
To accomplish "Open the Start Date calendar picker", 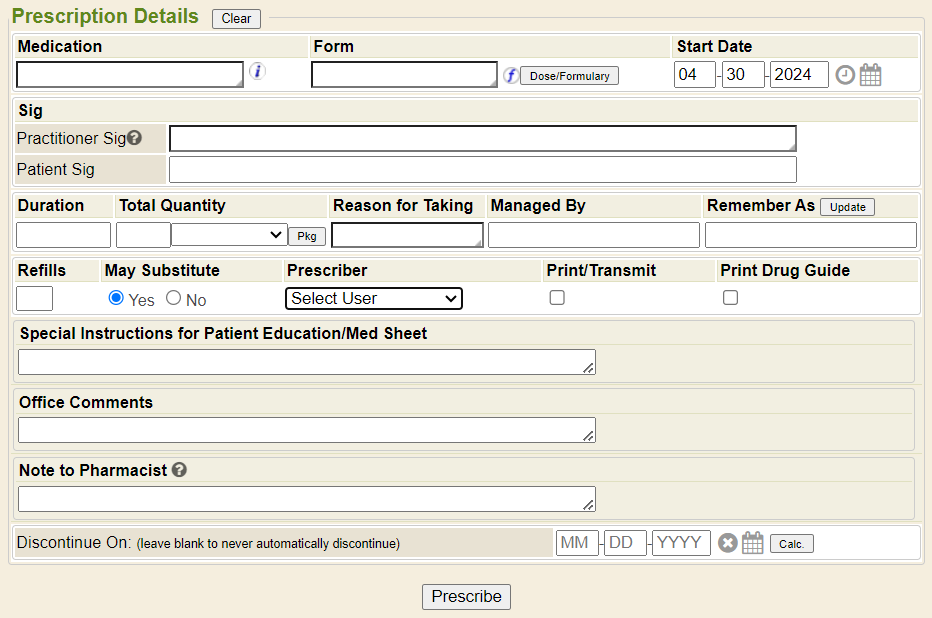I will (x=870, y=75).
